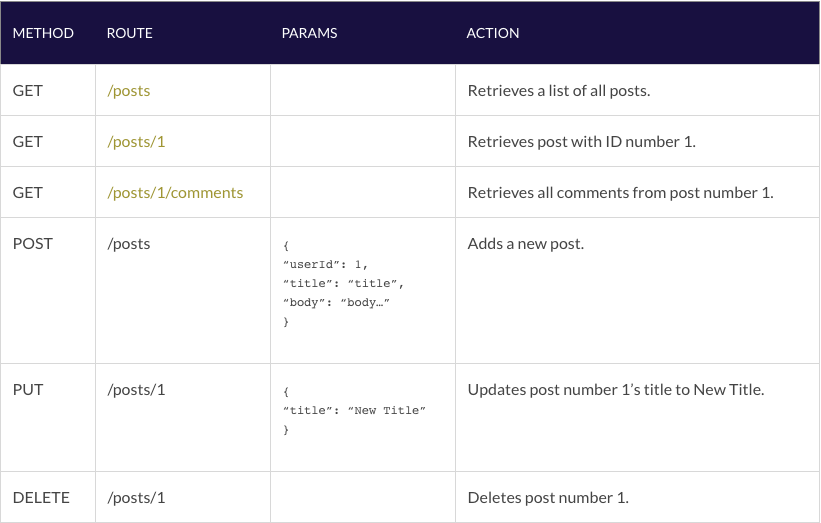This screenshot has width=821, height=523.
Task: Click "Retrieves post with ID number 1" text
Action: [x=581, y=142]
